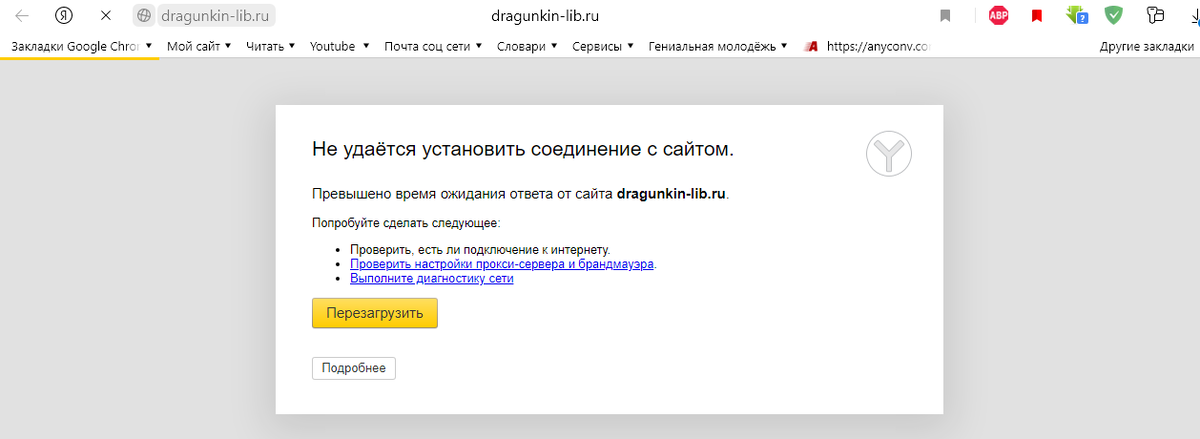Expand Закладки Google Chrome bookmarks folder

pos(82,46)
